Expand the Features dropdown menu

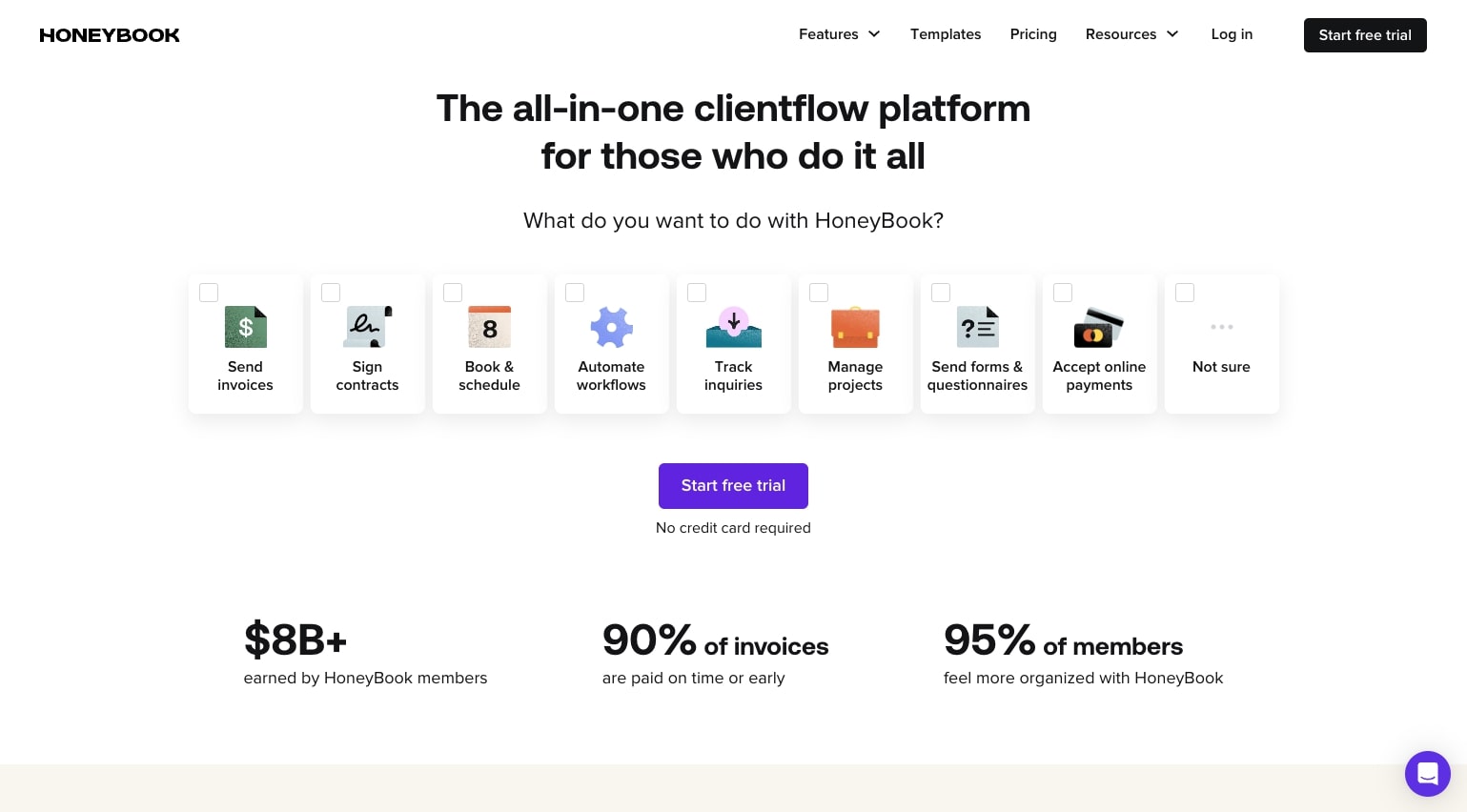click(839, 34)
